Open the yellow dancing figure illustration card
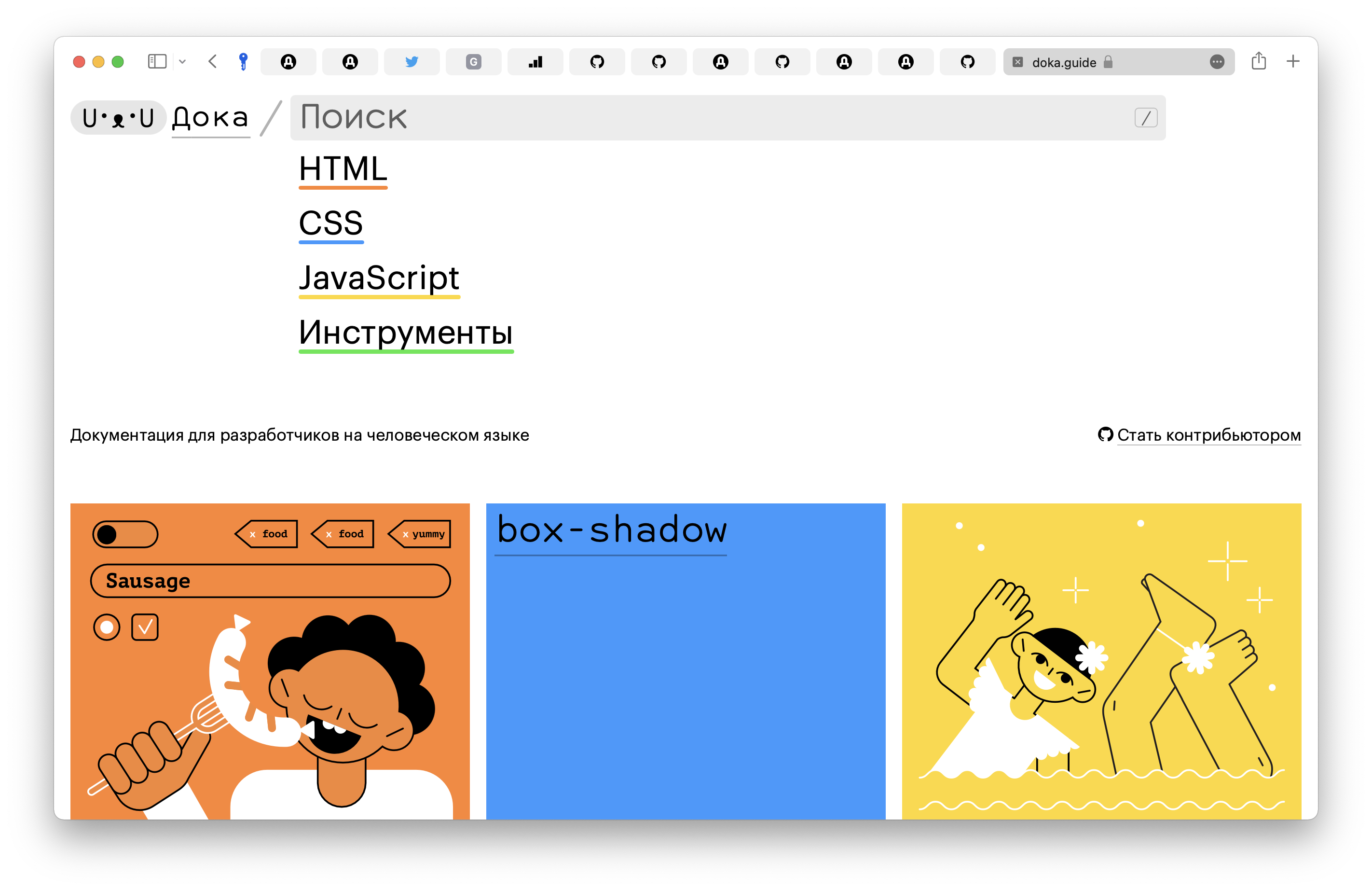Screen dimensions: 1372x891 point(1101,661)
